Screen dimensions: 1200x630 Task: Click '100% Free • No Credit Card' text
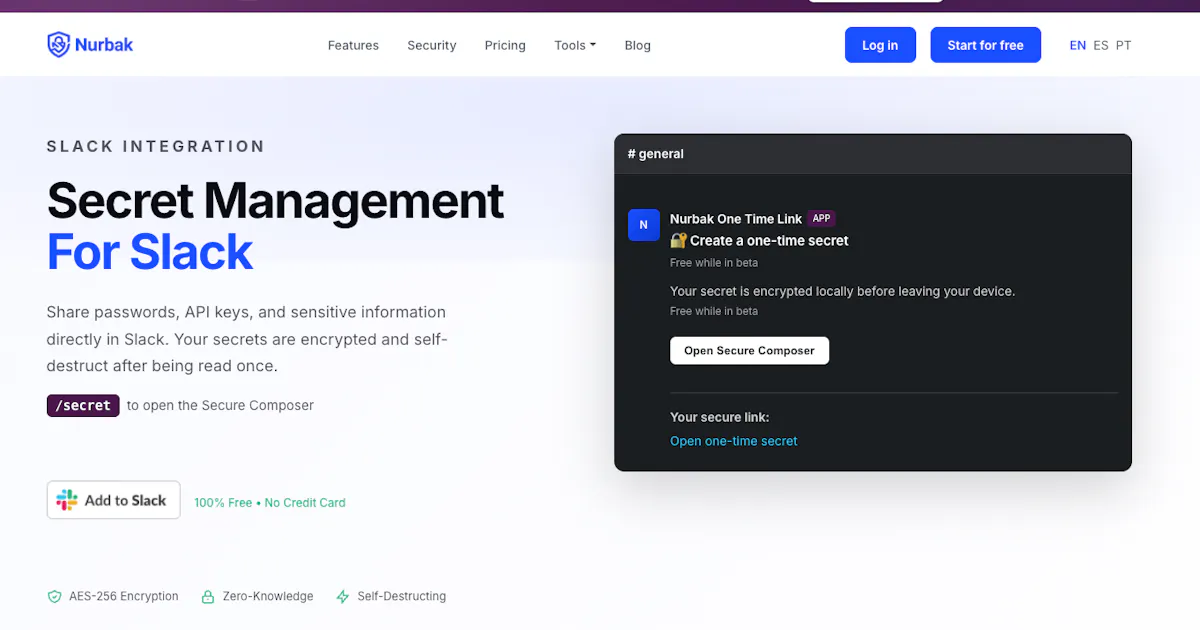click(x=270, y=503)
